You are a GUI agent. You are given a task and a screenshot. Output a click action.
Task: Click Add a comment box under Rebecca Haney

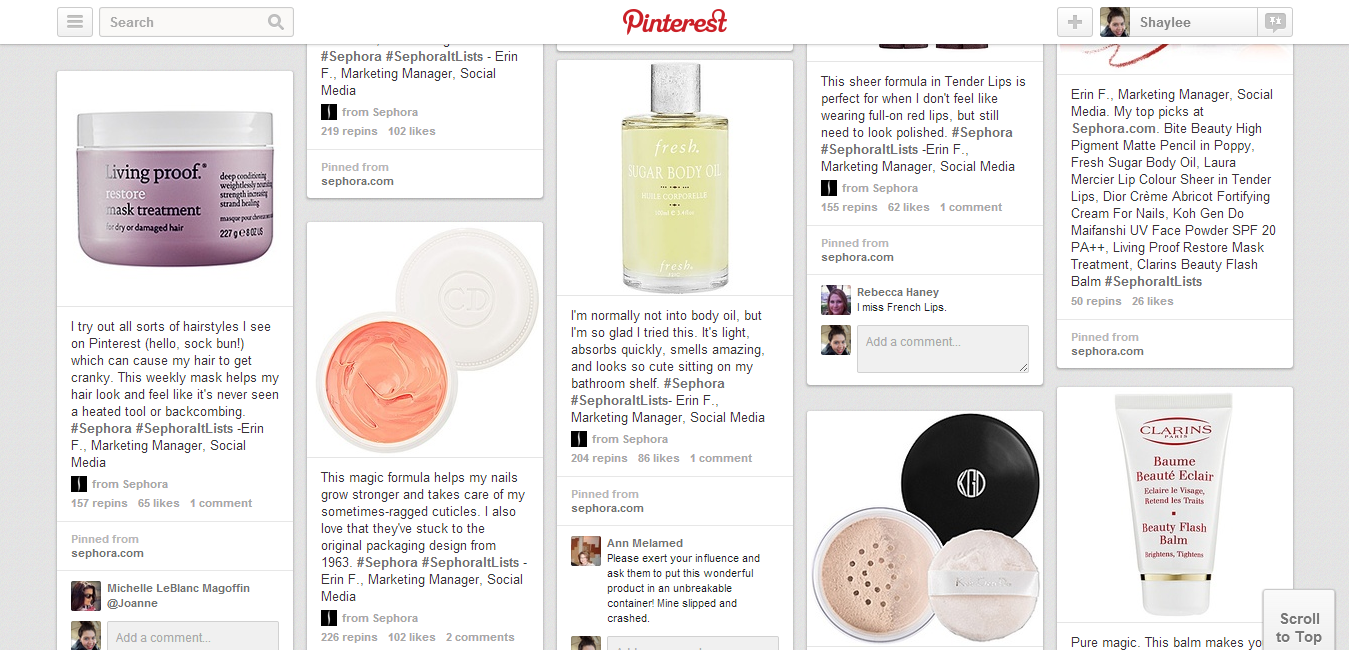(943, 349)
